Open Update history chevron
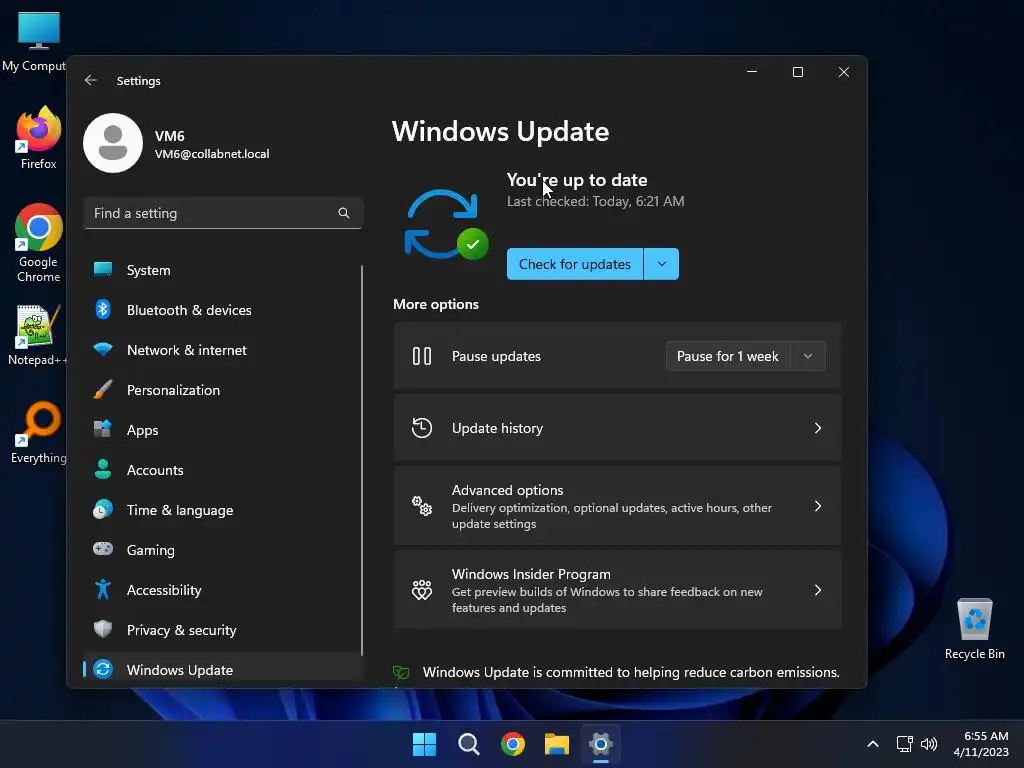 [x=818, y=428]
